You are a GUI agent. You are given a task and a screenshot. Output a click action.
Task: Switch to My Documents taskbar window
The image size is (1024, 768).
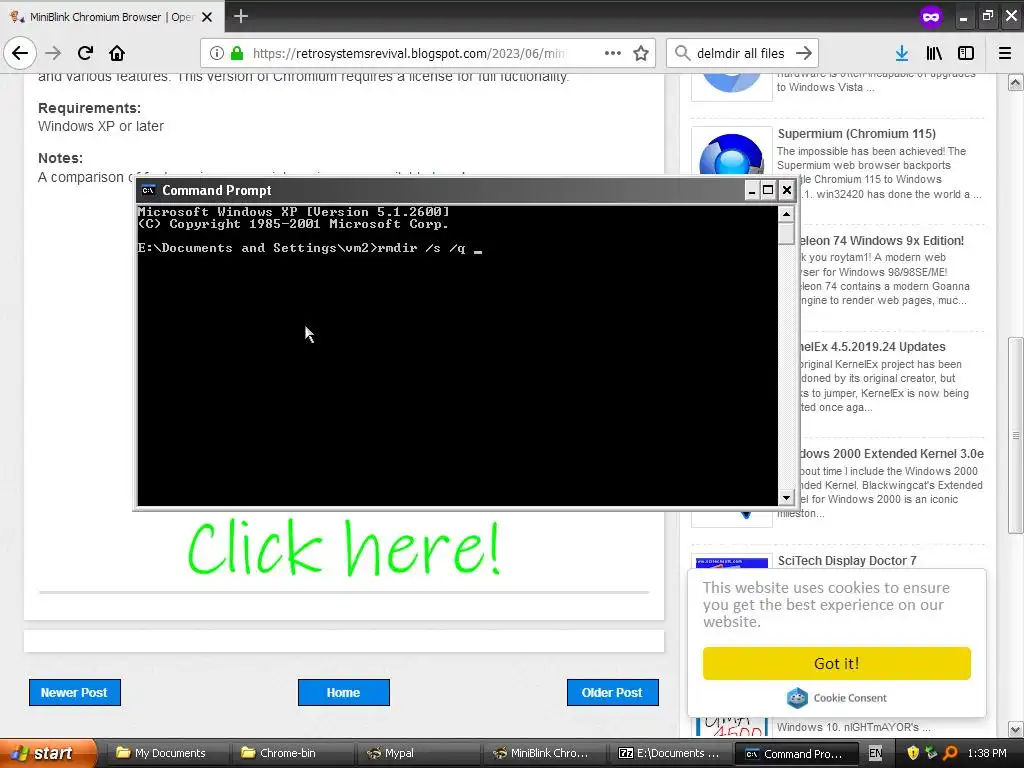pos(167,753)
